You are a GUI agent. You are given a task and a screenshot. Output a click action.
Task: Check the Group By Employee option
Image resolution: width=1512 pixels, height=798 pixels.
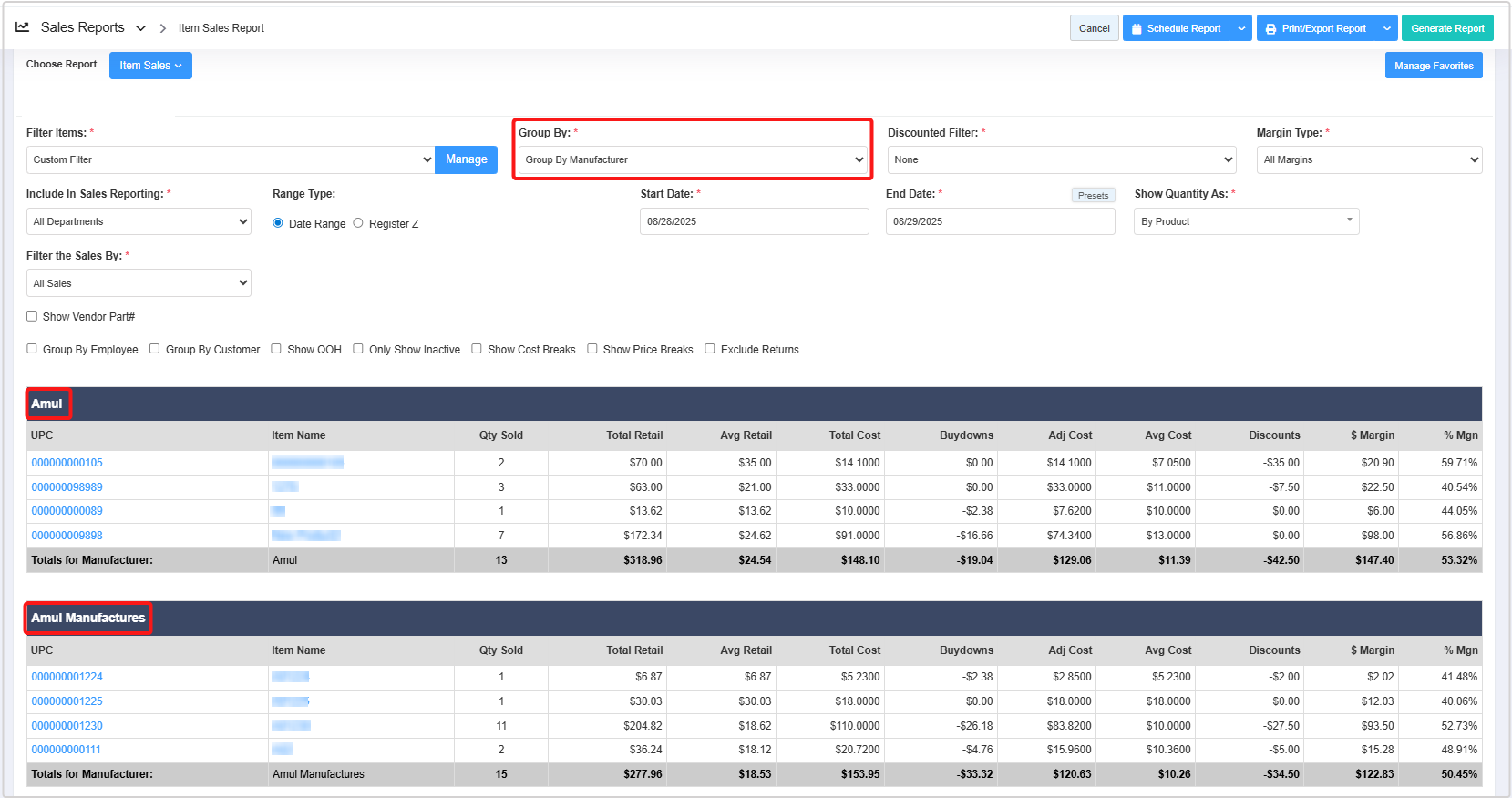(32, 349)
